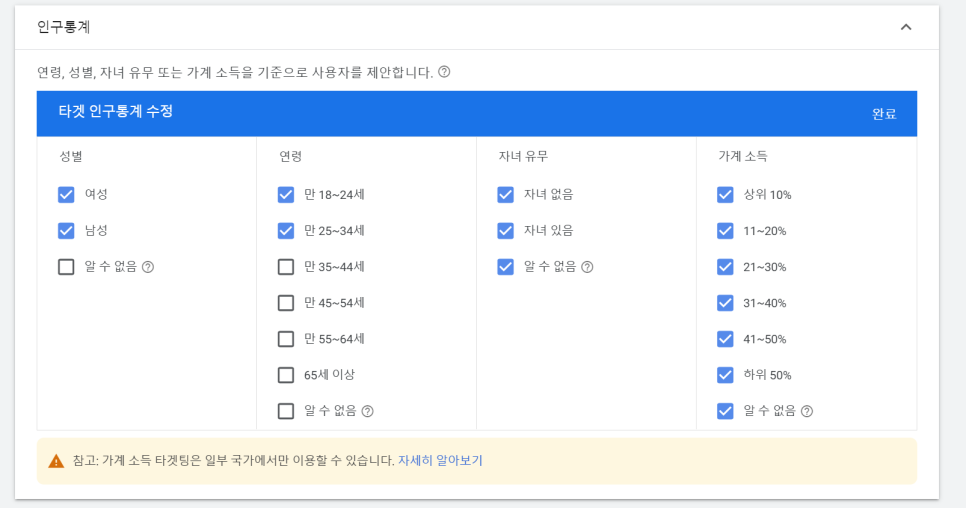Check the age 알 수 없음 checkbox
Viewport: 966px width, 508px height.
point(286,411)
